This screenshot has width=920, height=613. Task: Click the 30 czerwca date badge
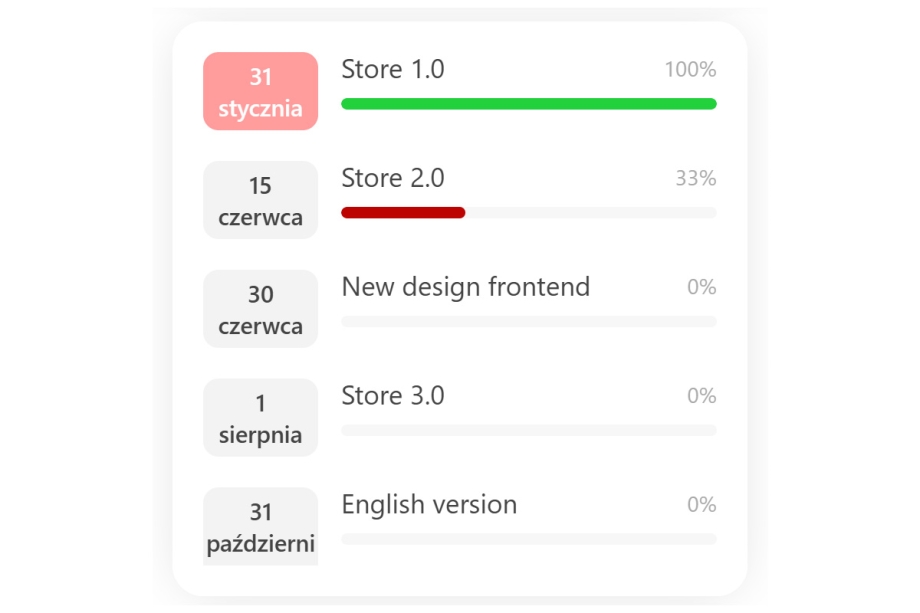point(261,309)
